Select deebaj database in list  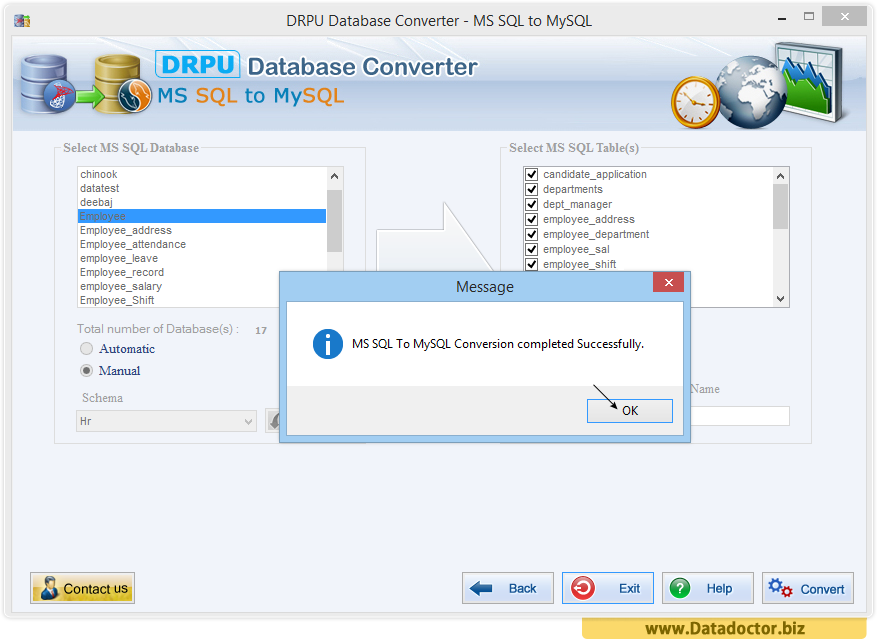202,203
